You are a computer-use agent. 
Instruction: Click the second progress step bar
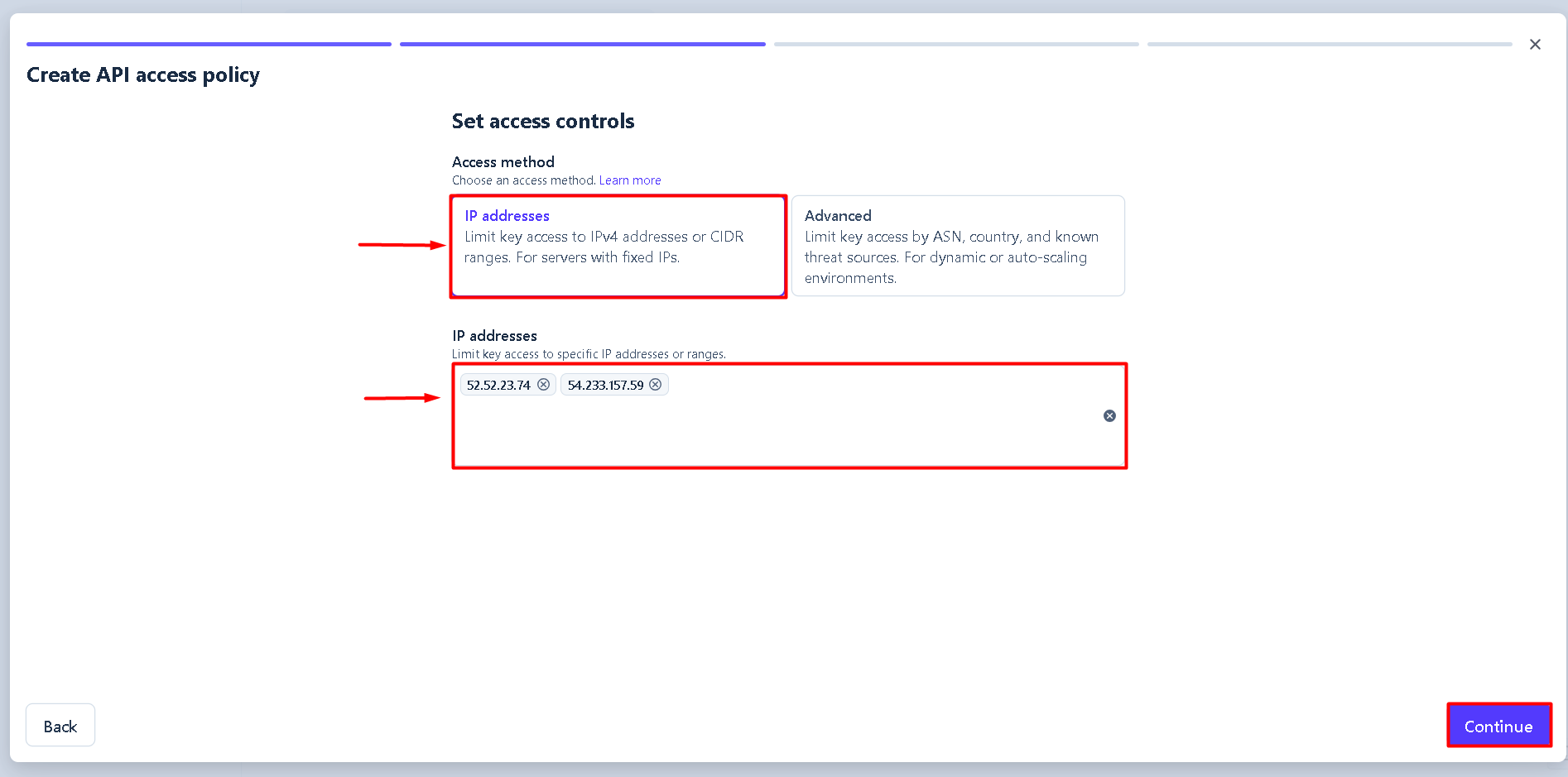pos(583,44)
